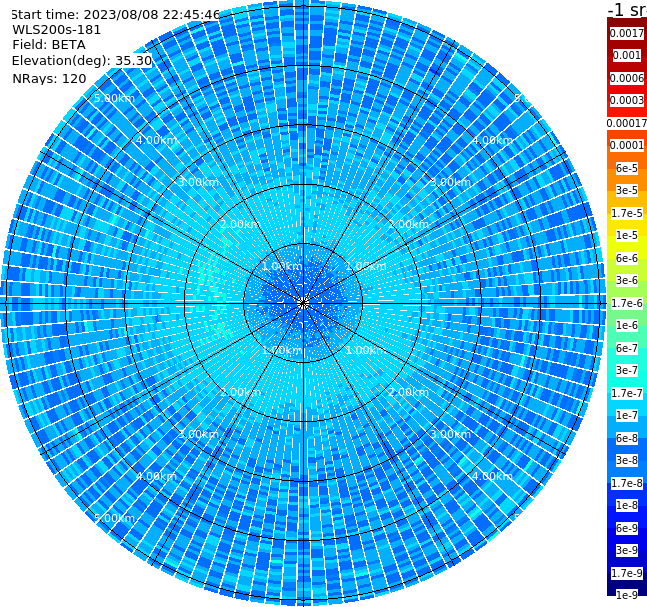Click the 1.7e-6 colorbar tick label

click(x=627, y=303)
